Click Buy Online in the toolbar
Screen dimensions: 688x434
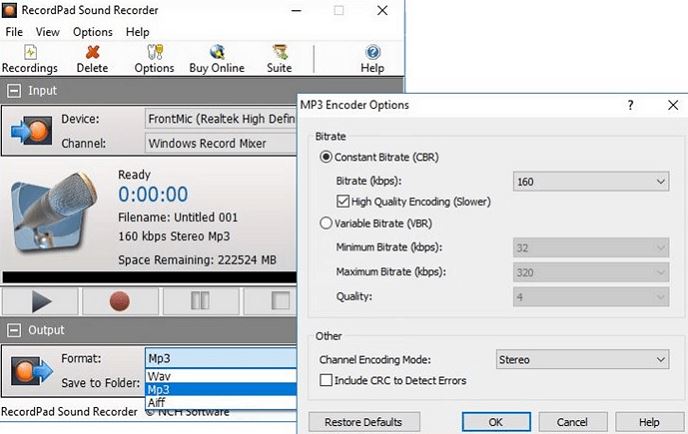tap(217, 59)
